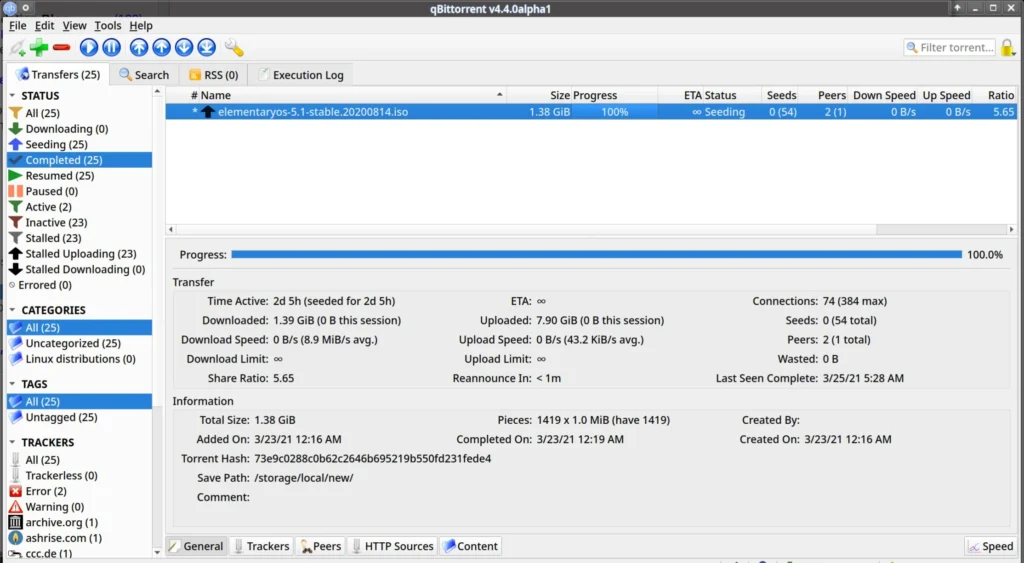Select the ashrise.com (1) tracker filter
The width and height of the screenshot is (1024, 563).
tap(79, 538)
